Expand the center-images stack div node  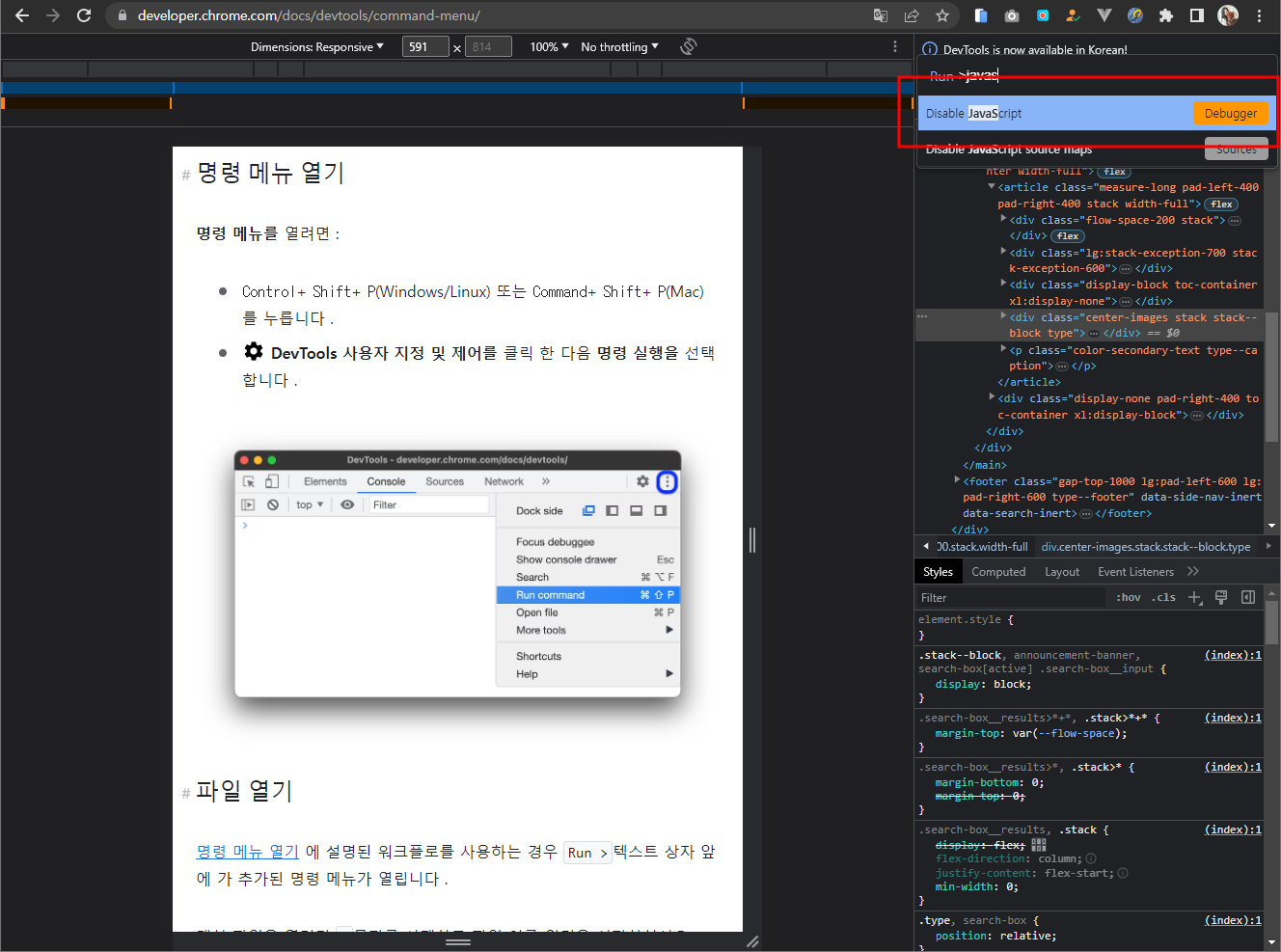point(1003,316)
